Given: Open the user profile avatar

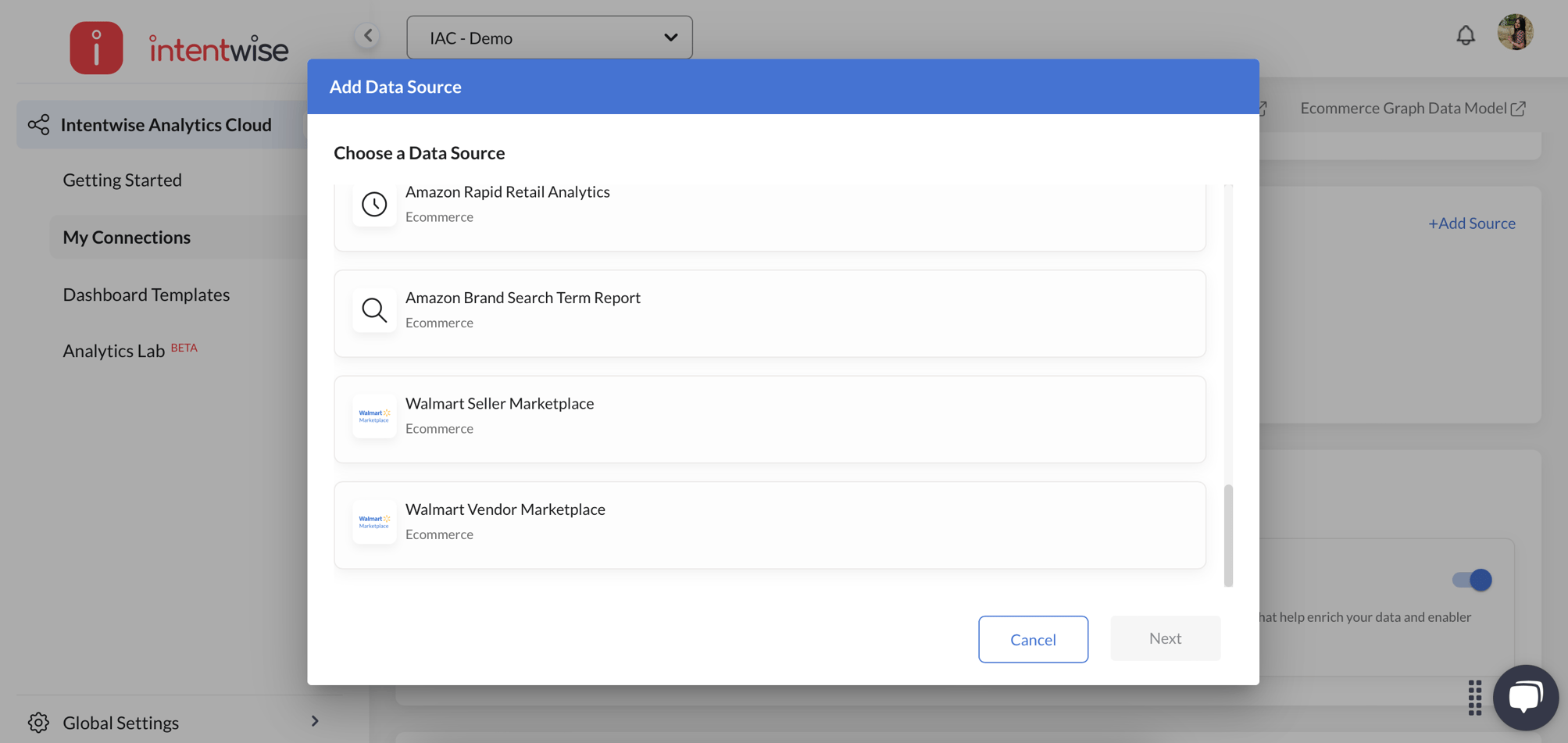Looking at the screenshot, I should pyautogui.click(x=1516, y=32).
